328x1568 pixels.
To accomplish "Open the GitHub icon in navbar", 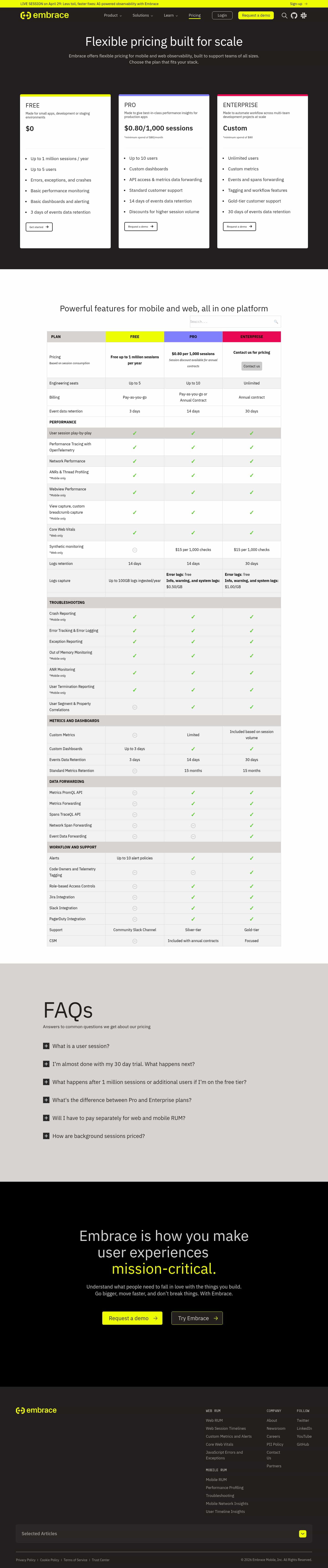I will pos(294,15).
